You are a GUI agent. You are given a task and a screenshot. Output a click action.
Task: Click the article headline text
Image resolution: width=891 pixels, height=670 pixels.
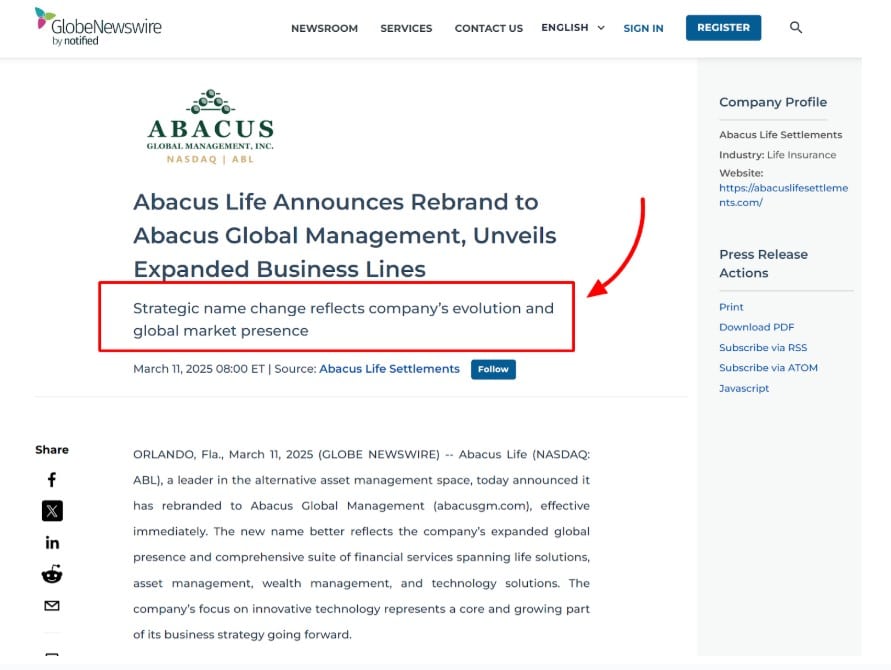point(345,235)
